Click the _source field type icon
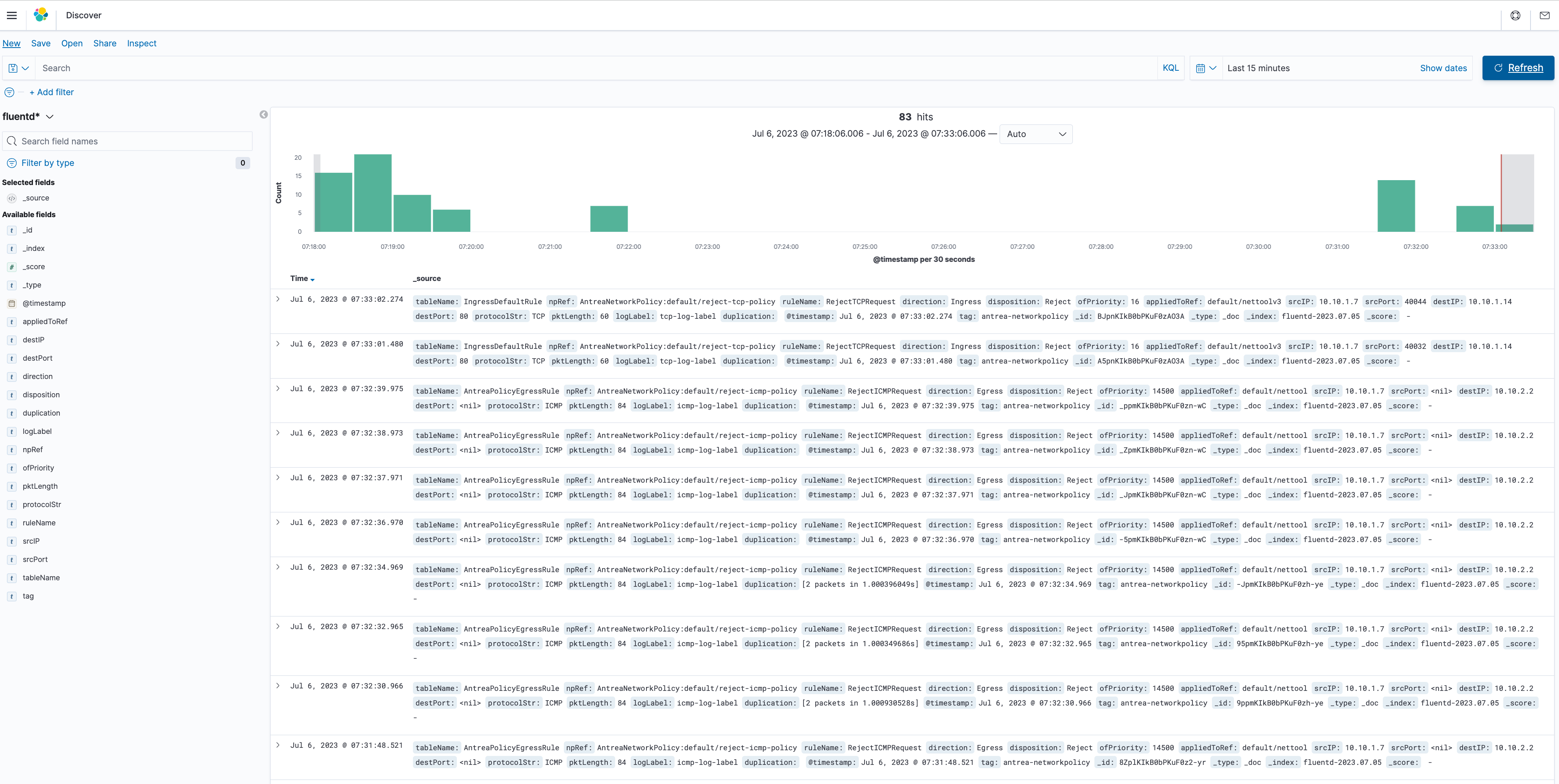This screenshot has width=1559, height=784. coord(11,198)
